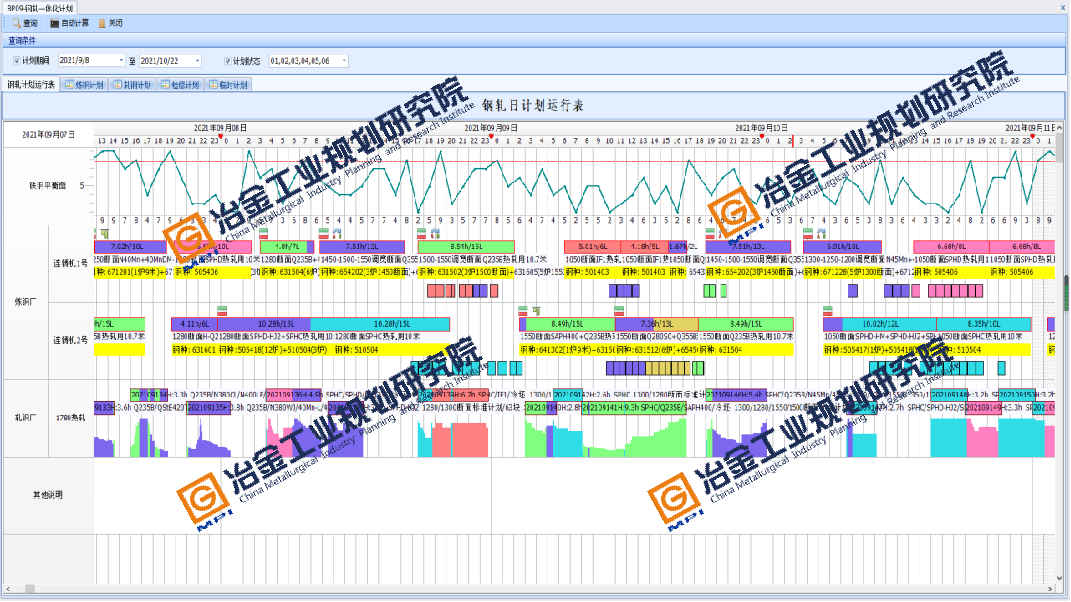Click the 2021年09月07日 date header
1071x602 pixels.
48,135
